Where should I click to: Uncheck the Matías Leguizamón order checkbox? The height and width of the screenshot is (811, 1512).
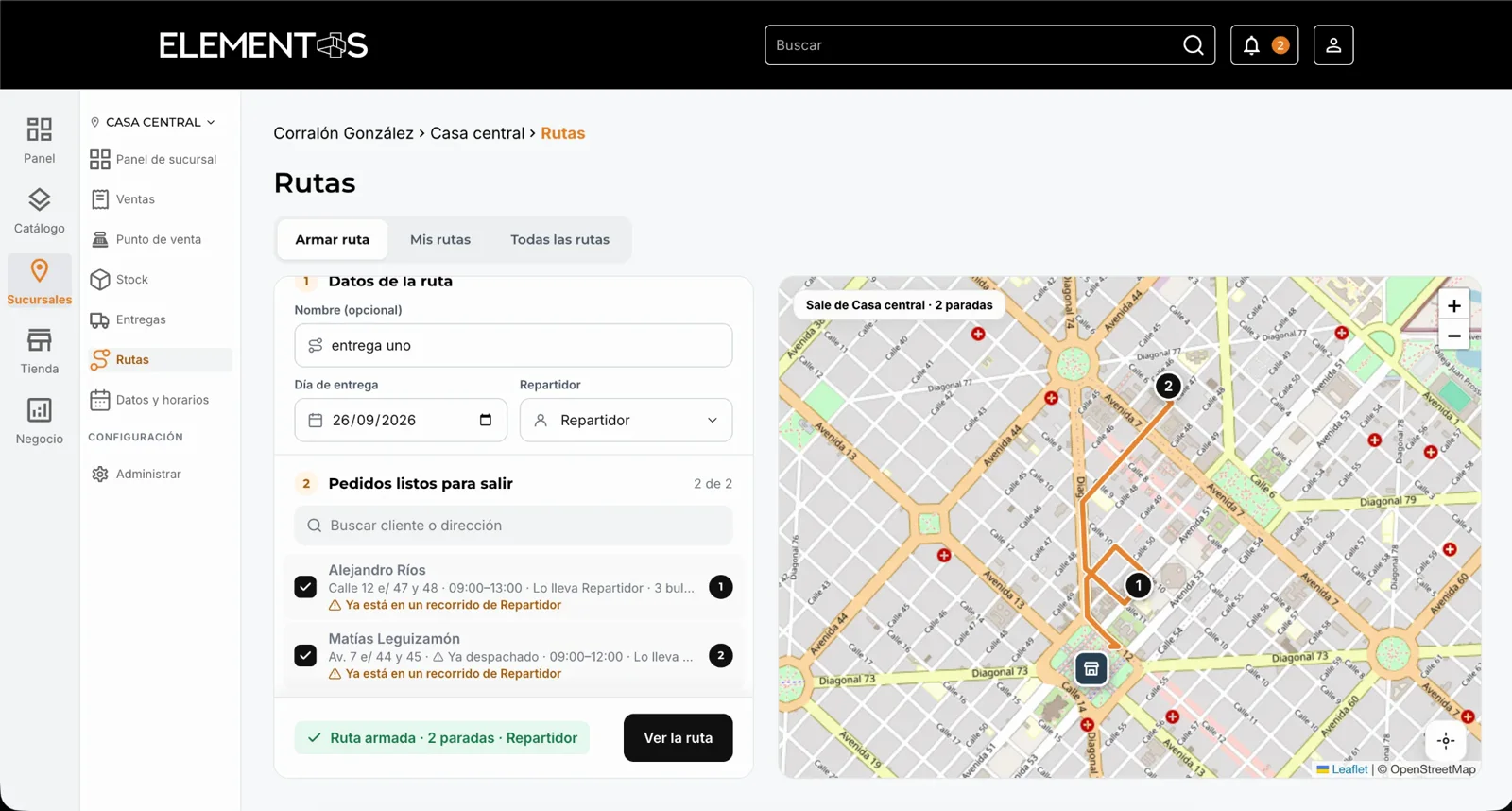pyautogui.click(x=305, y=656)
